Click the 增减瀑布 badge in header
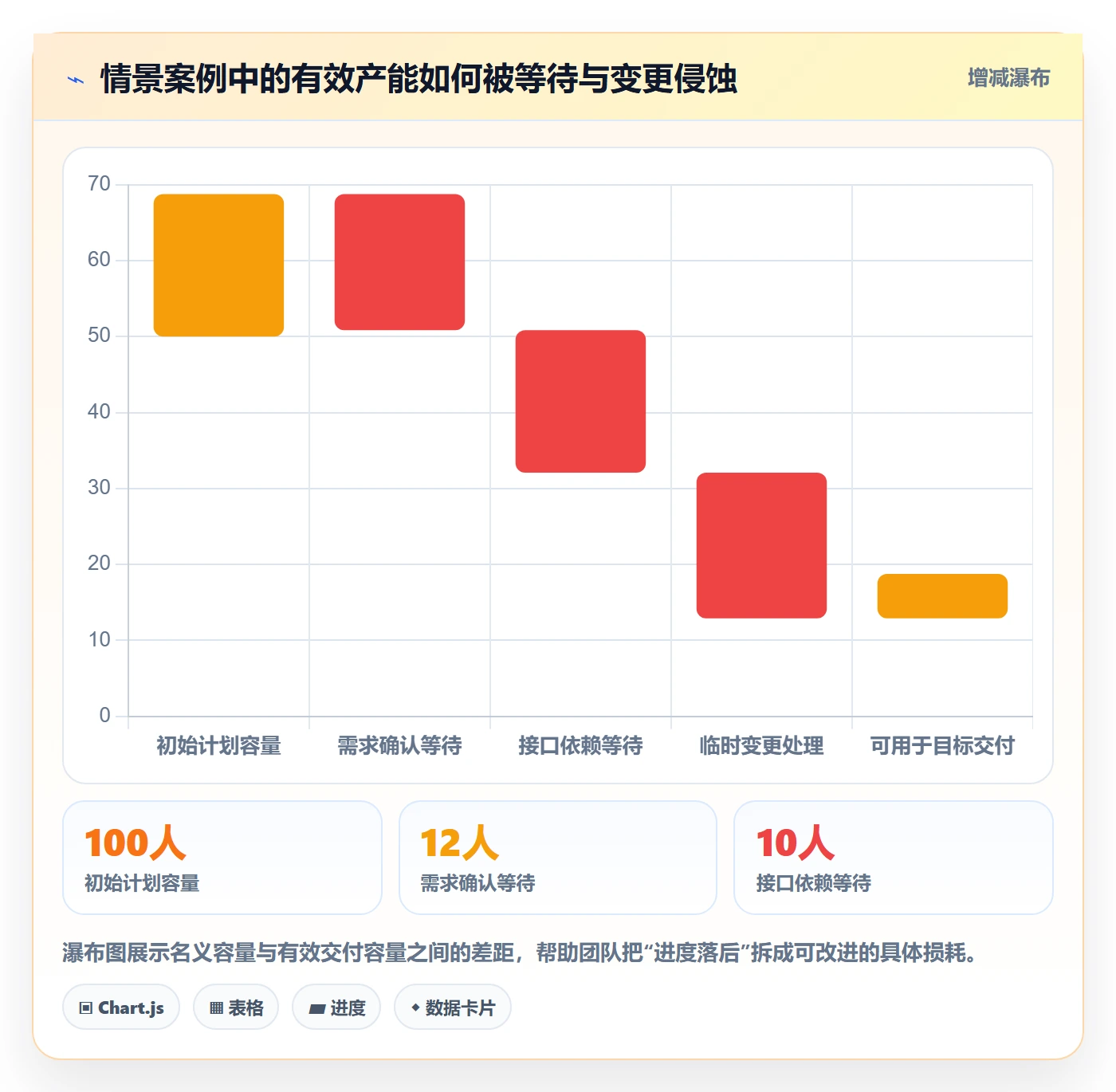The width and height of the screenshot is (1116, 1092). [1008, 78]
